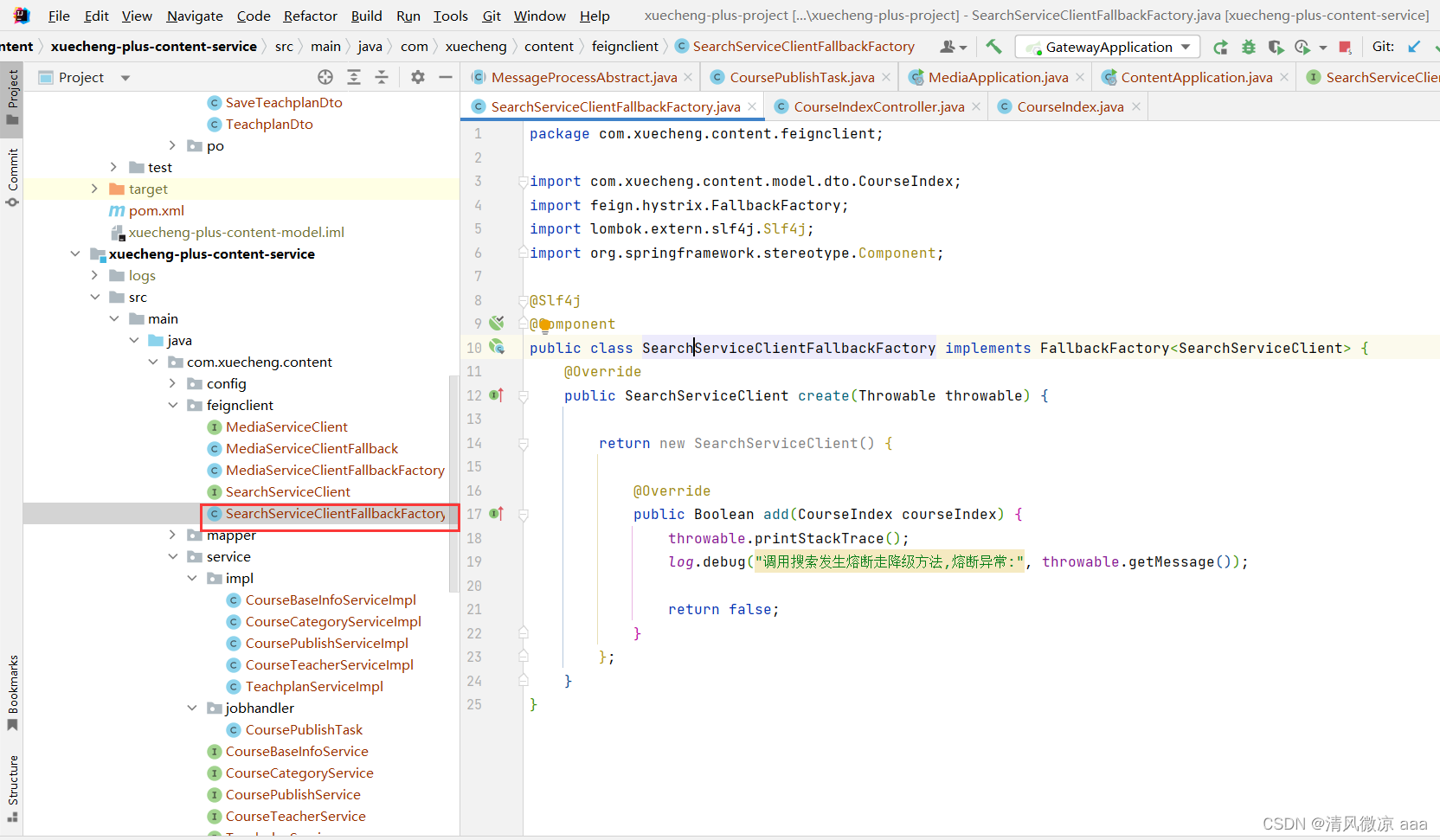Select SearchServiceClient interface in tree

click(x=287, y=491)
